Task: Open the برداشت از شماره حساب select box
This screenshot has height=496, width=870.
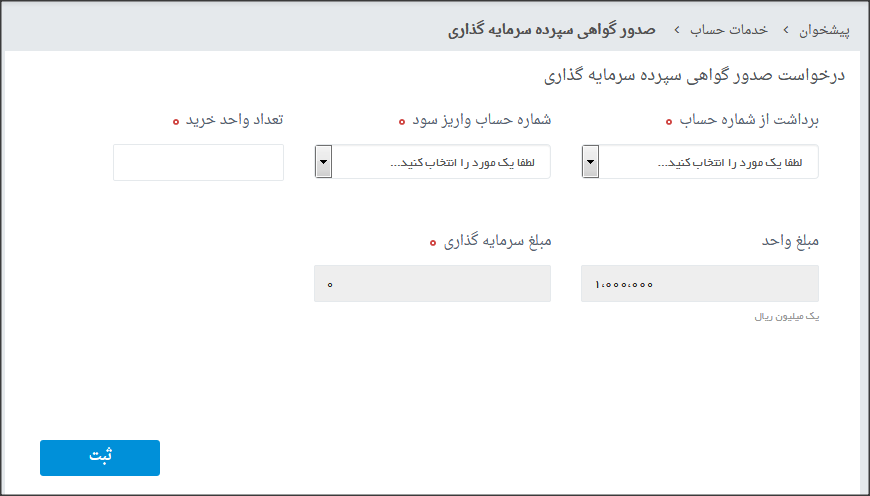Action: pos(708,162)
